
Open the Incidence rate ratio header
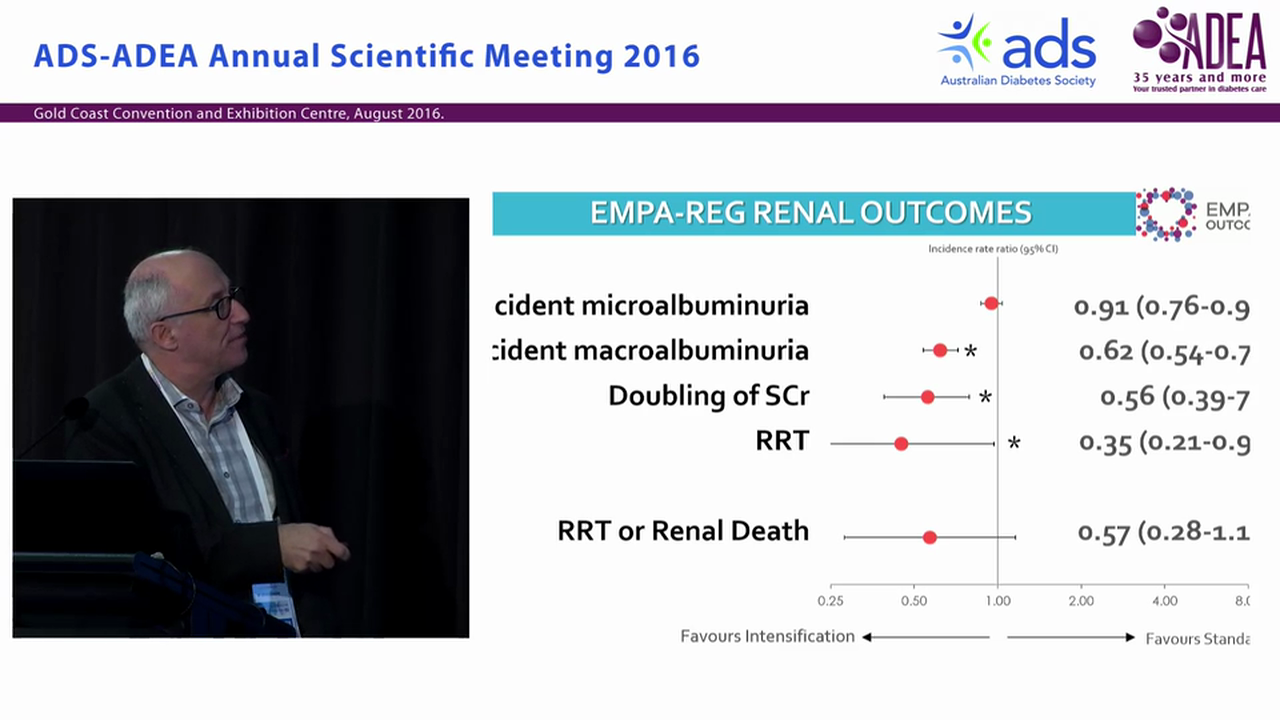[992, 249]
